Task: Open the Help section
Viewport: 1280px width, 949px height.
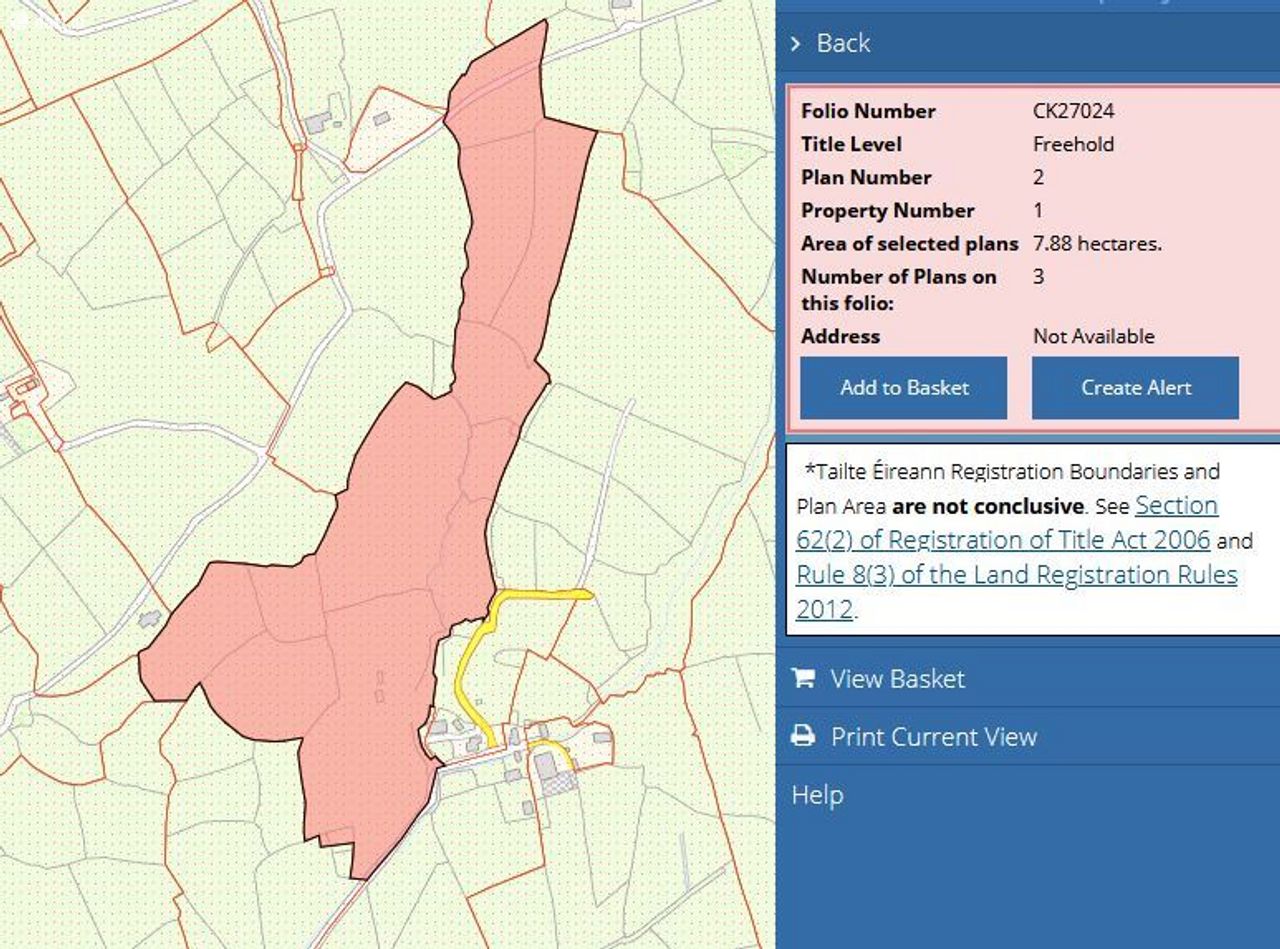Action: pos(817,795)
